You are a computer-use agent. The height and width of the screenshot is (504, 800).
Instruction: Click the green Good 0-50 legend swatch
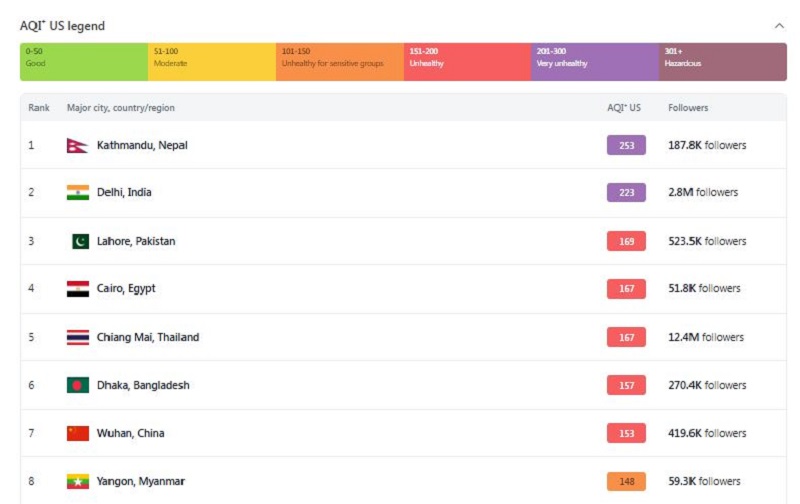84,62
